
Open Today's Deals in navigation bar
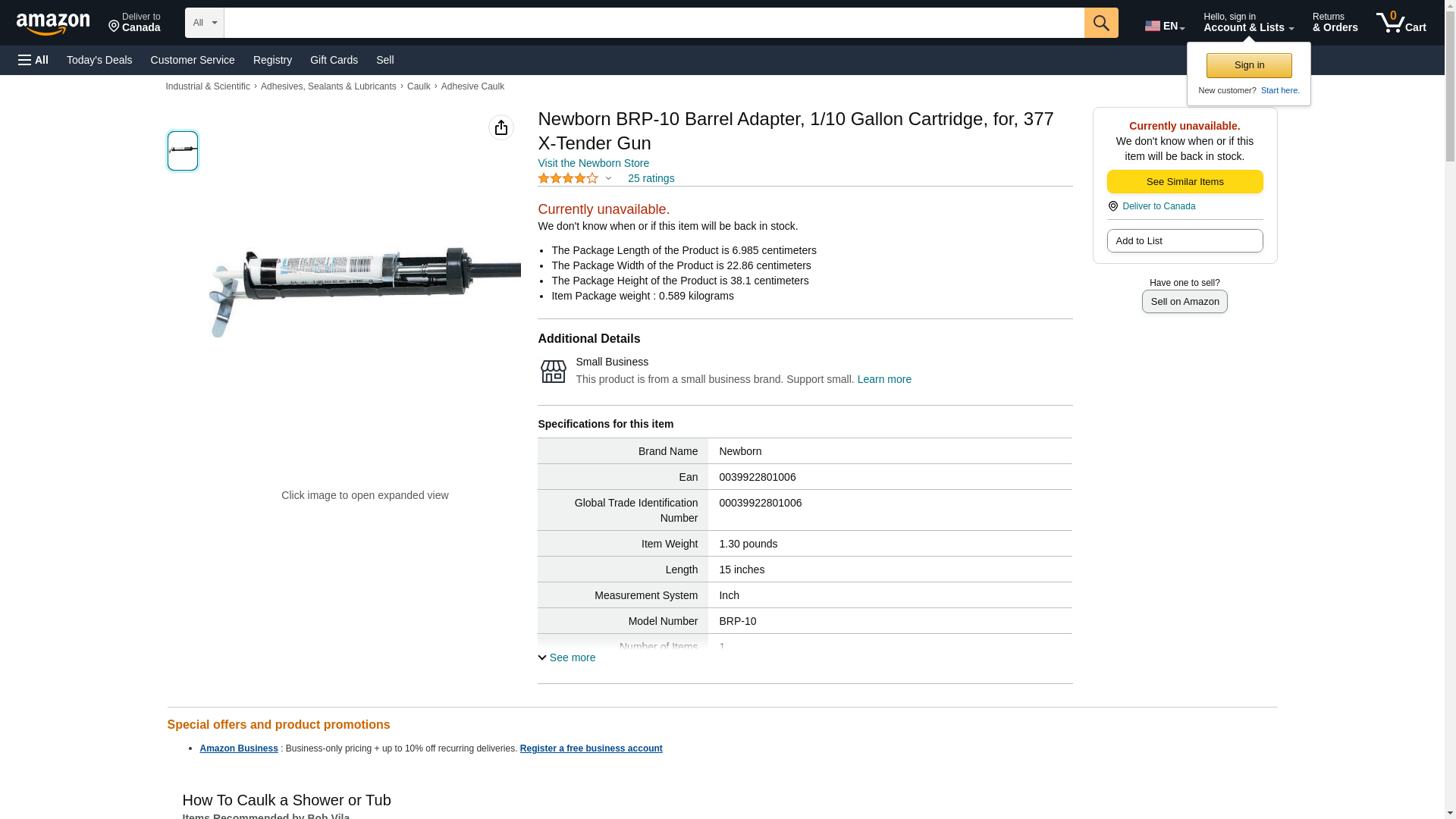pyautogui.click(x=99, y=60)
